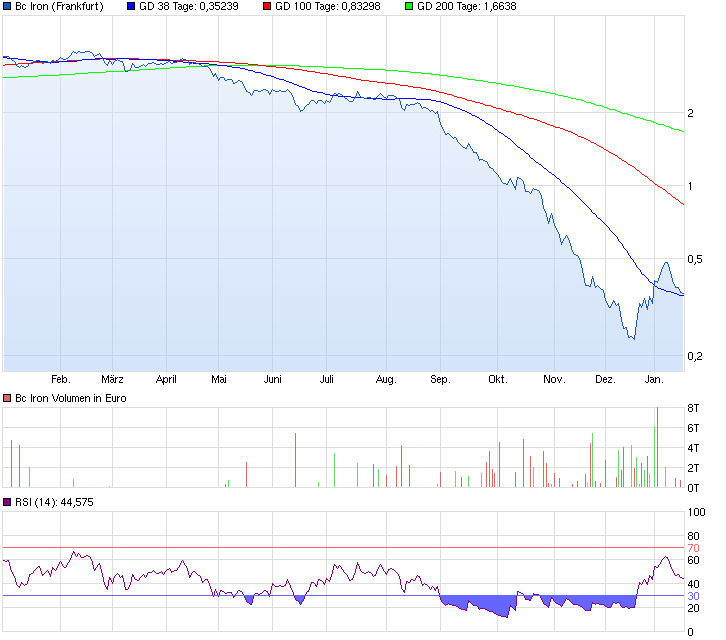Screen dimensions: 726x640
Task: Click the tallest red volume bar in January
Action: tap(657, 447)
